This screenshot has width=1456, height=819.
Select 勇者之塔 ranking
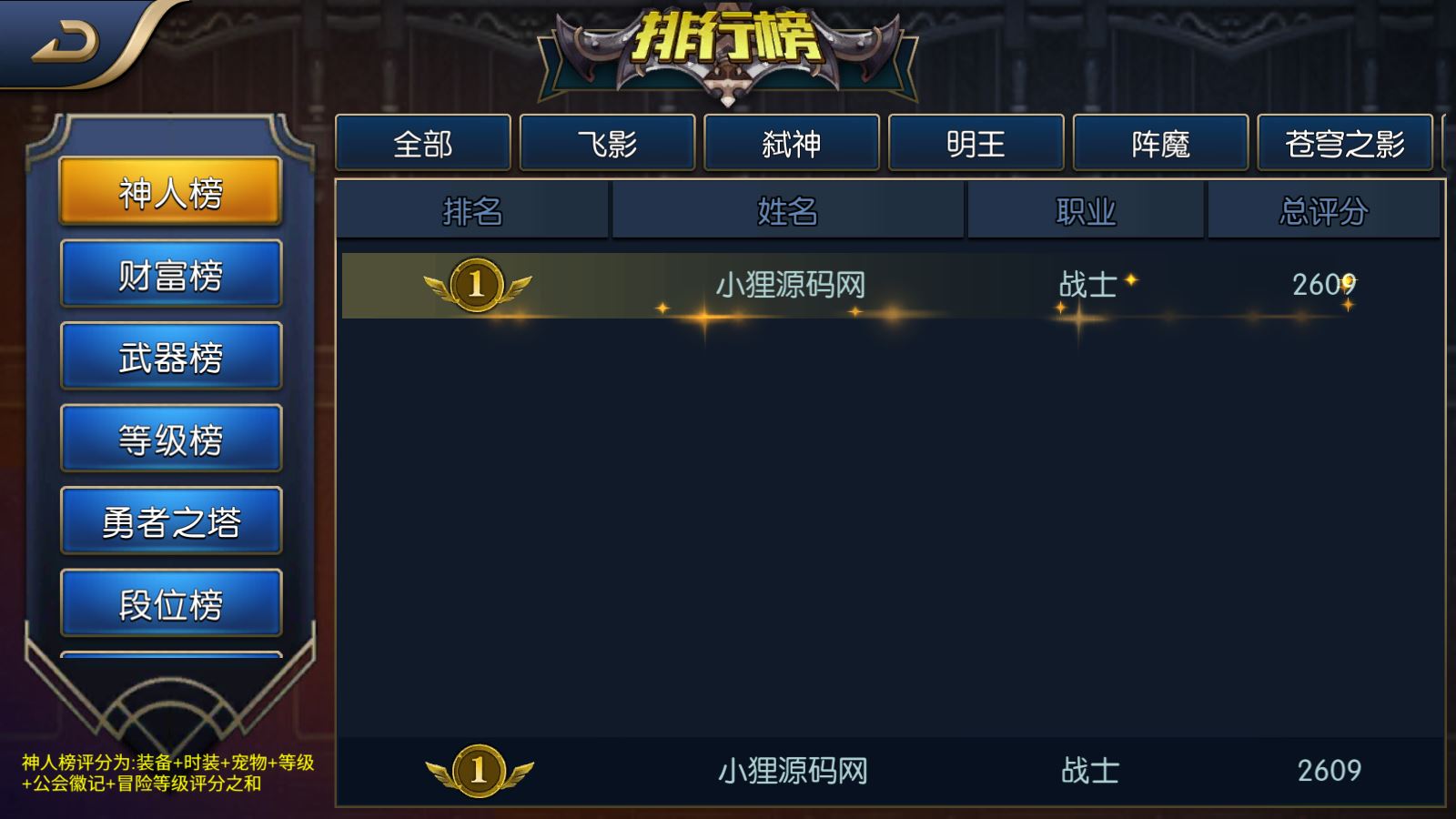[171, 521]
